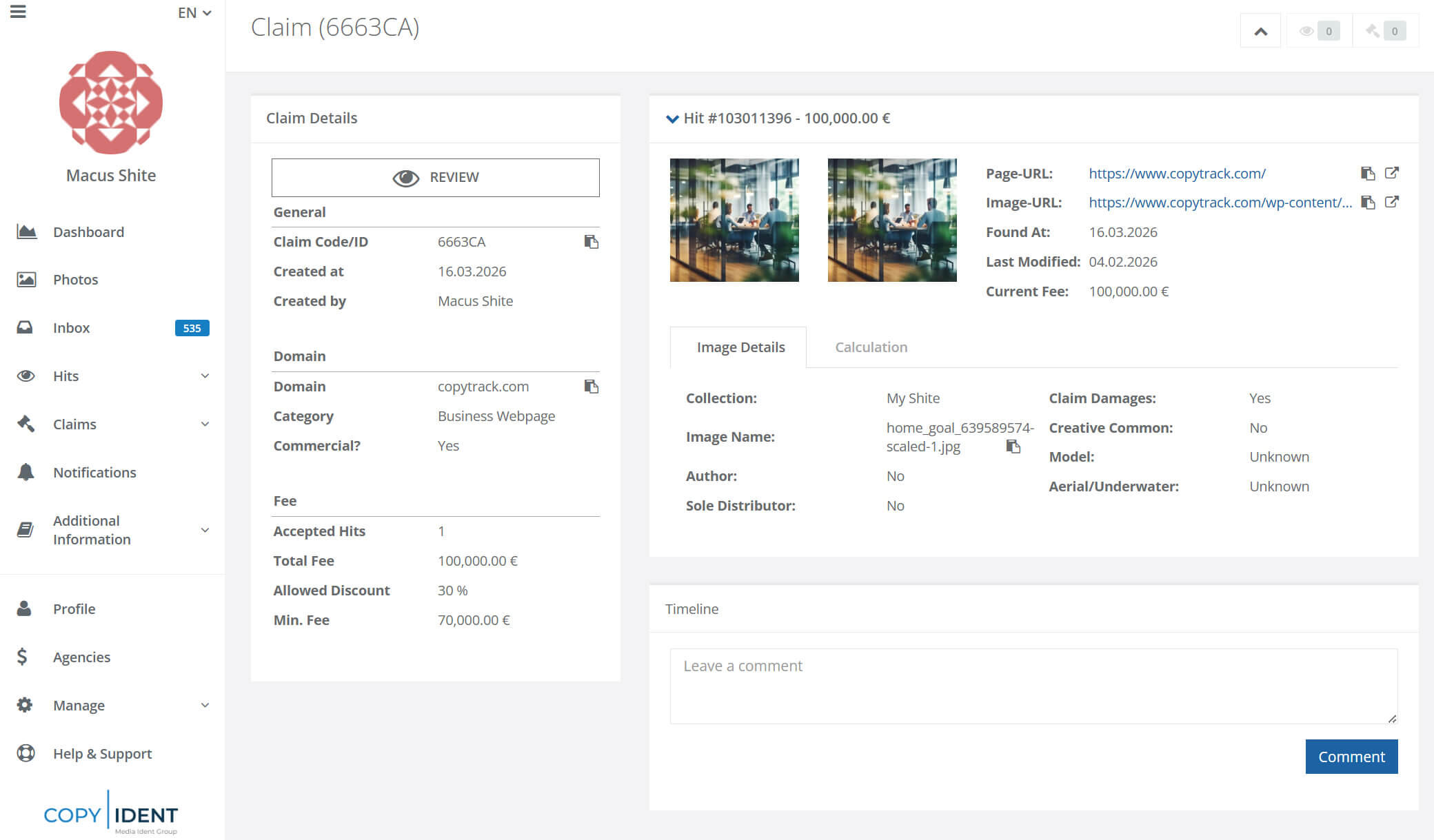Click the eye counter in header
The height and width of the screenshot is (840, 1434).
click(x=1319, y=31)
